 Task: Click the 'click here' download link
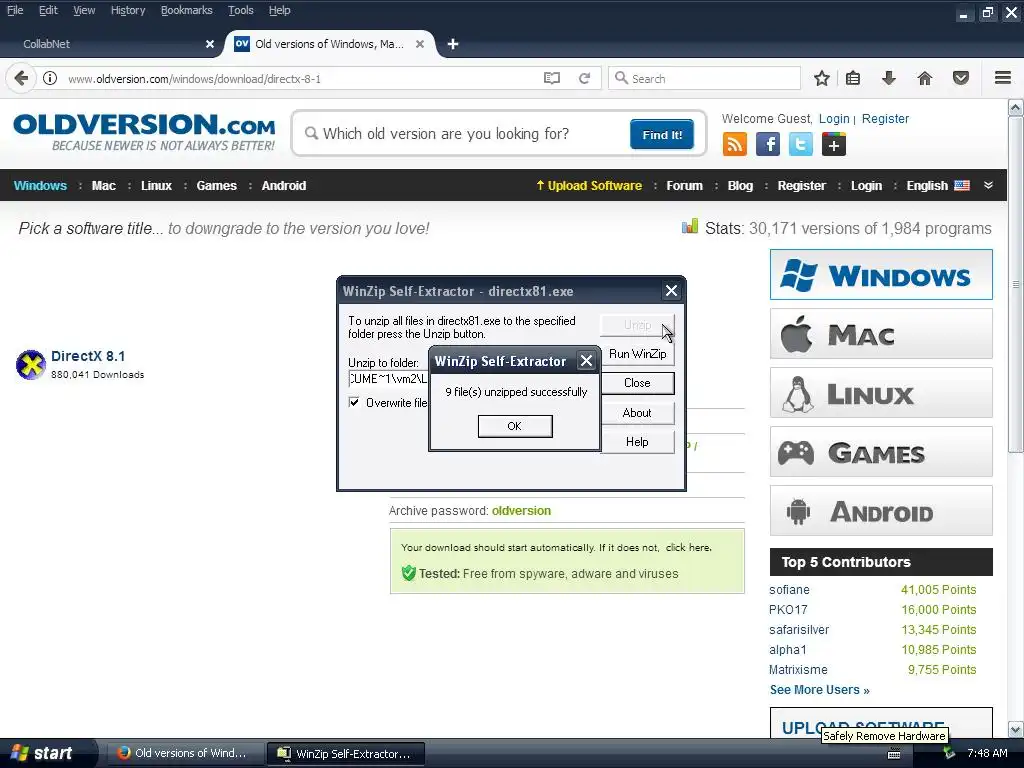[x=688, y=547]
